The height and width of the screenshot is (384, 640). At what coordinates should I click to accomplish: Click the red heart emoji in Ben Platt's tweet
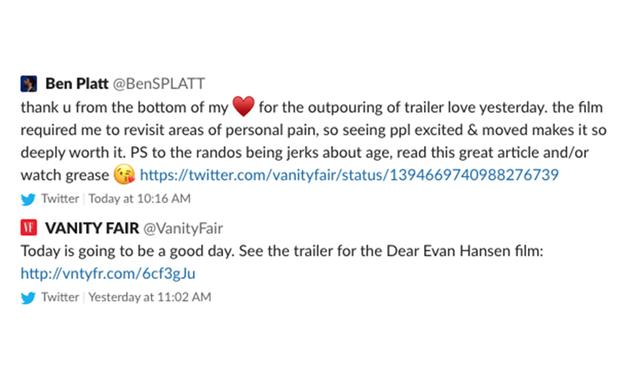coord(244,107)
